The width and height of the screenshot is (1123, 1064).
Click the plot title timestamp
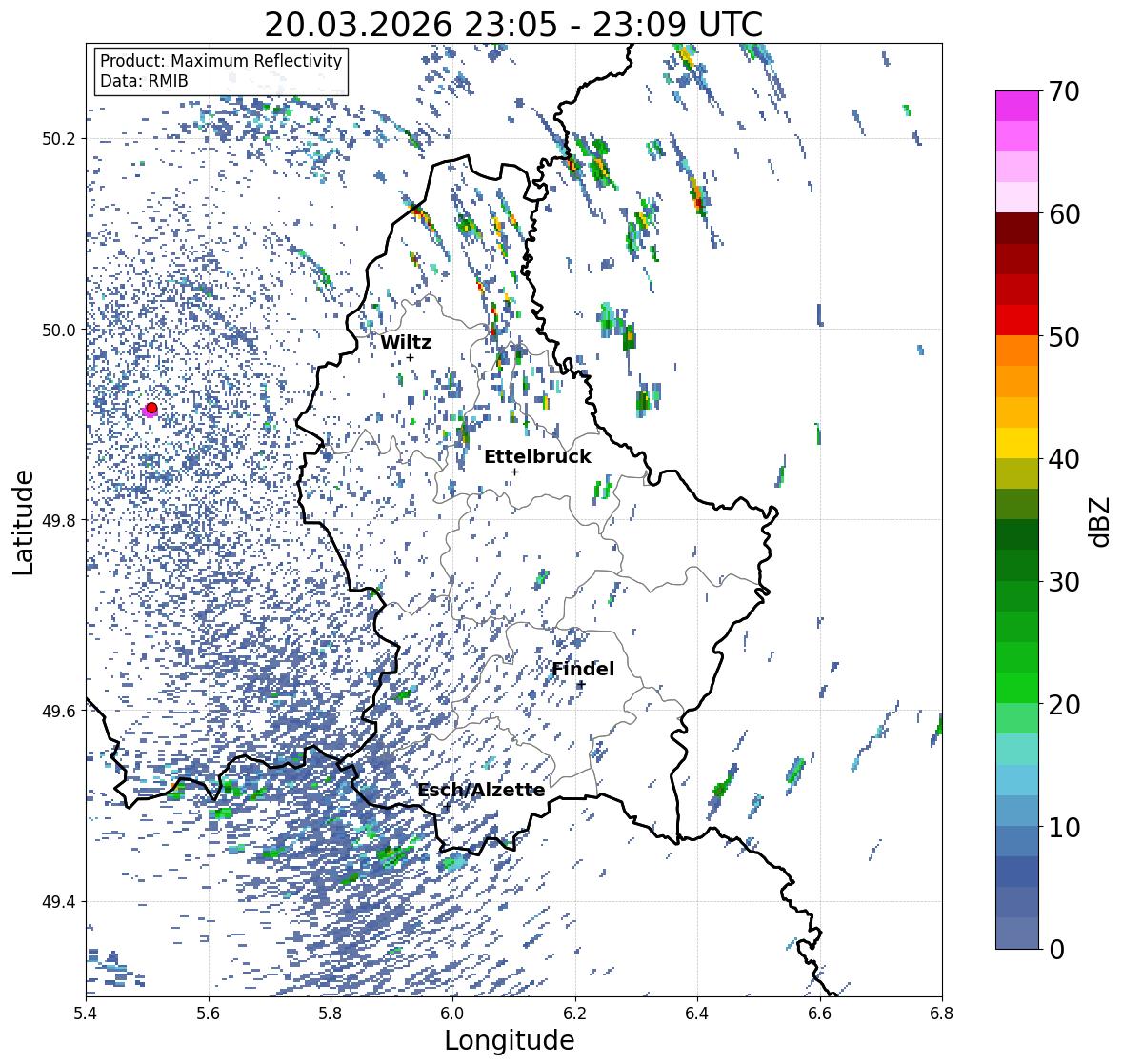point(513,25)
